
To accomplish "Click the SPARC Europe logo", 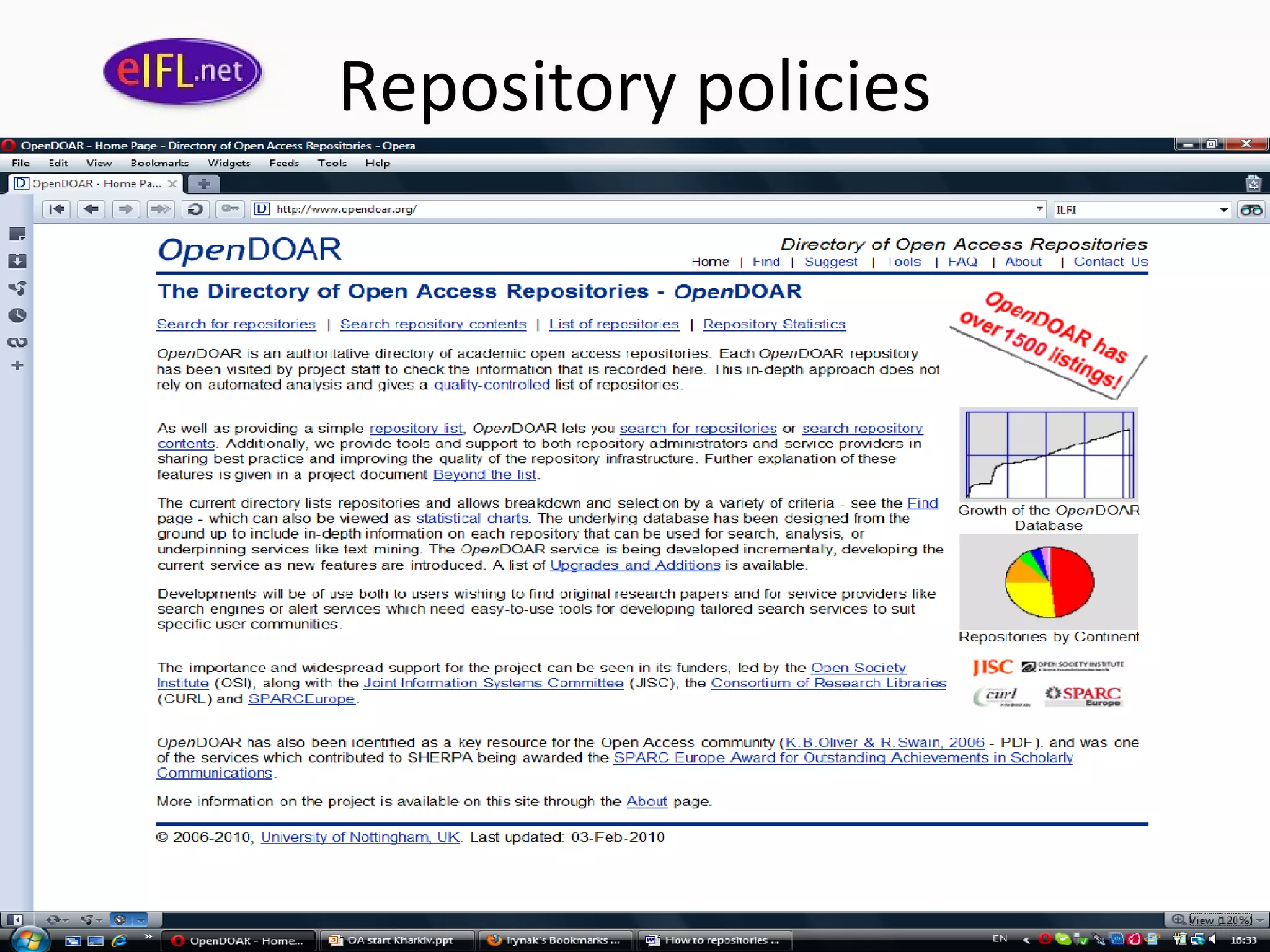I will pos(1083,695).
